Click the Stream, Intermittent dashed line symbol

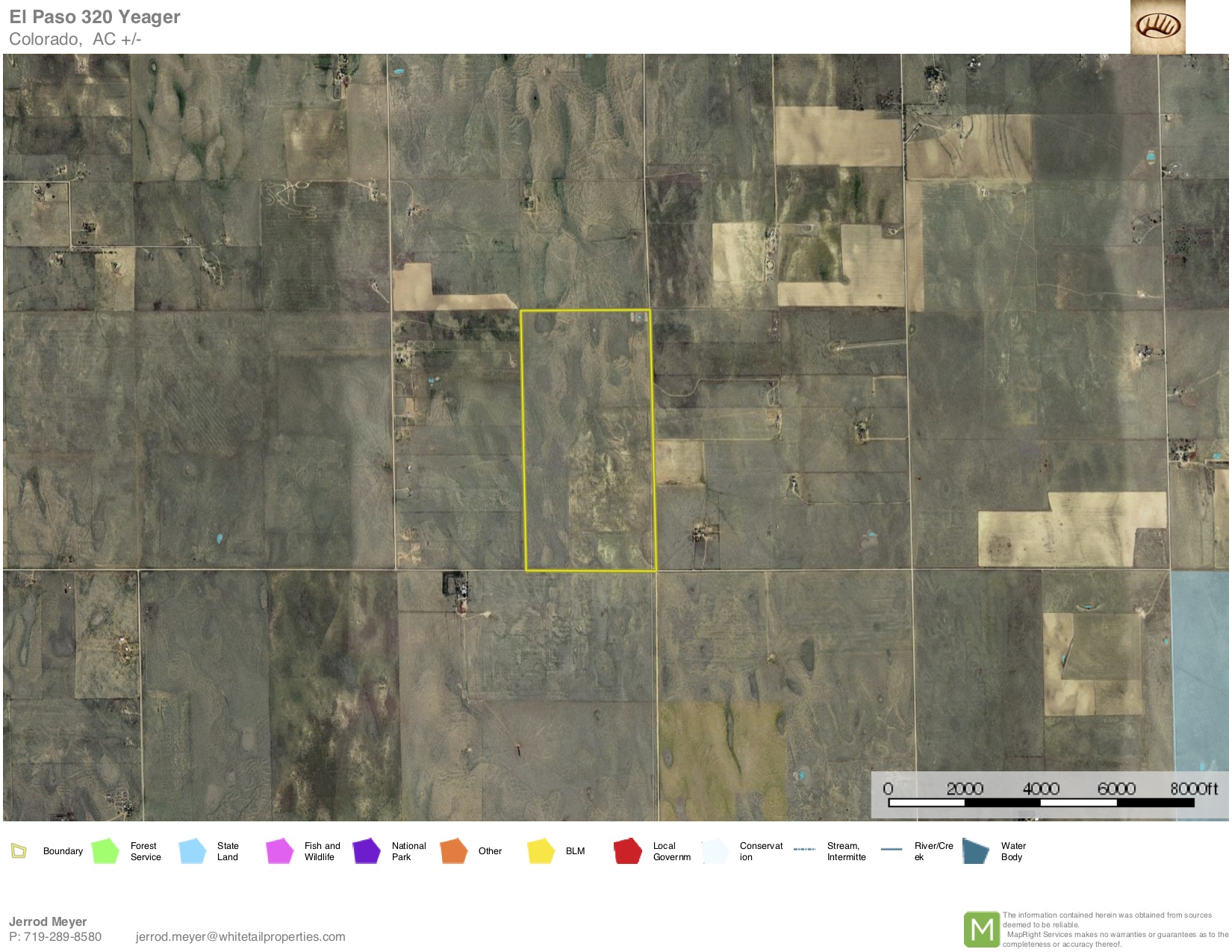[803, 850]
